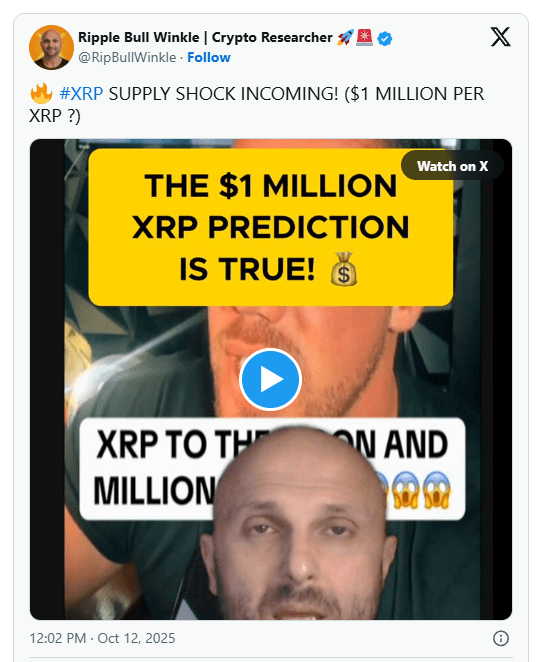Click the yellow $1 MILLION caption banner
Screen dimensions: 537x662
pos(271,228)
